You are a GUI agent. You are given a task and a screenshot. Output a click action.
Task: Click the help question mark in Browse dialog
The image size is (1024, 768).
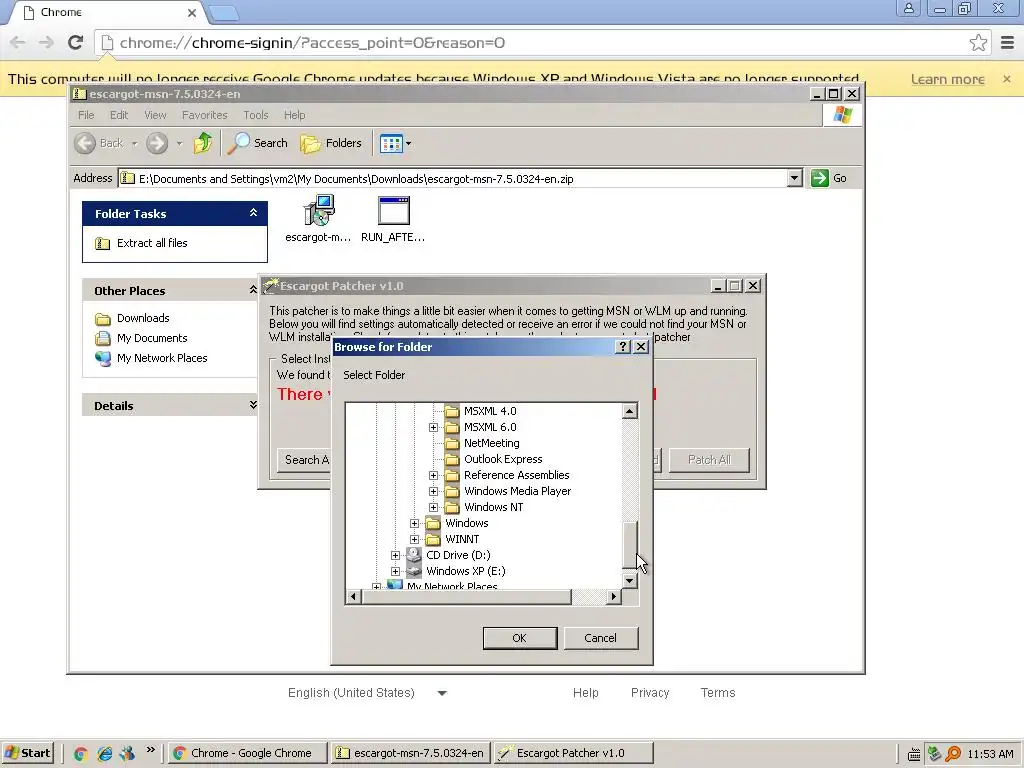(x=623, y=347)
